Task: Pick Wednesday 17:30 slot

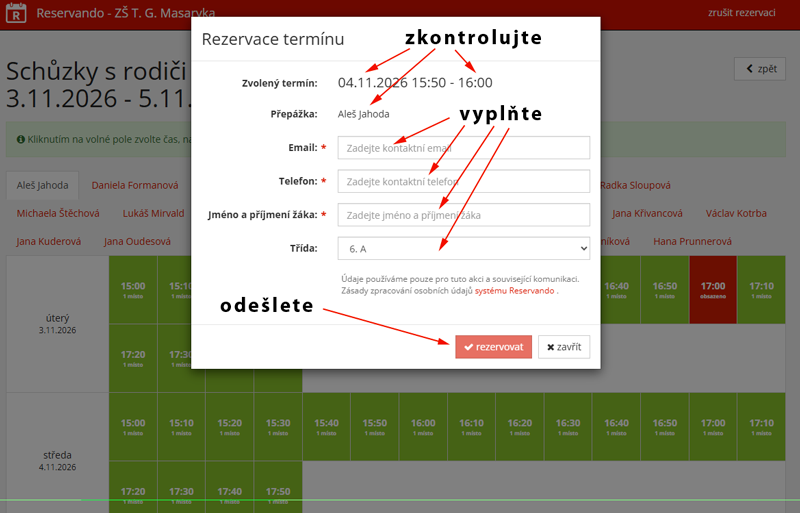Action: tap(181, 487)
